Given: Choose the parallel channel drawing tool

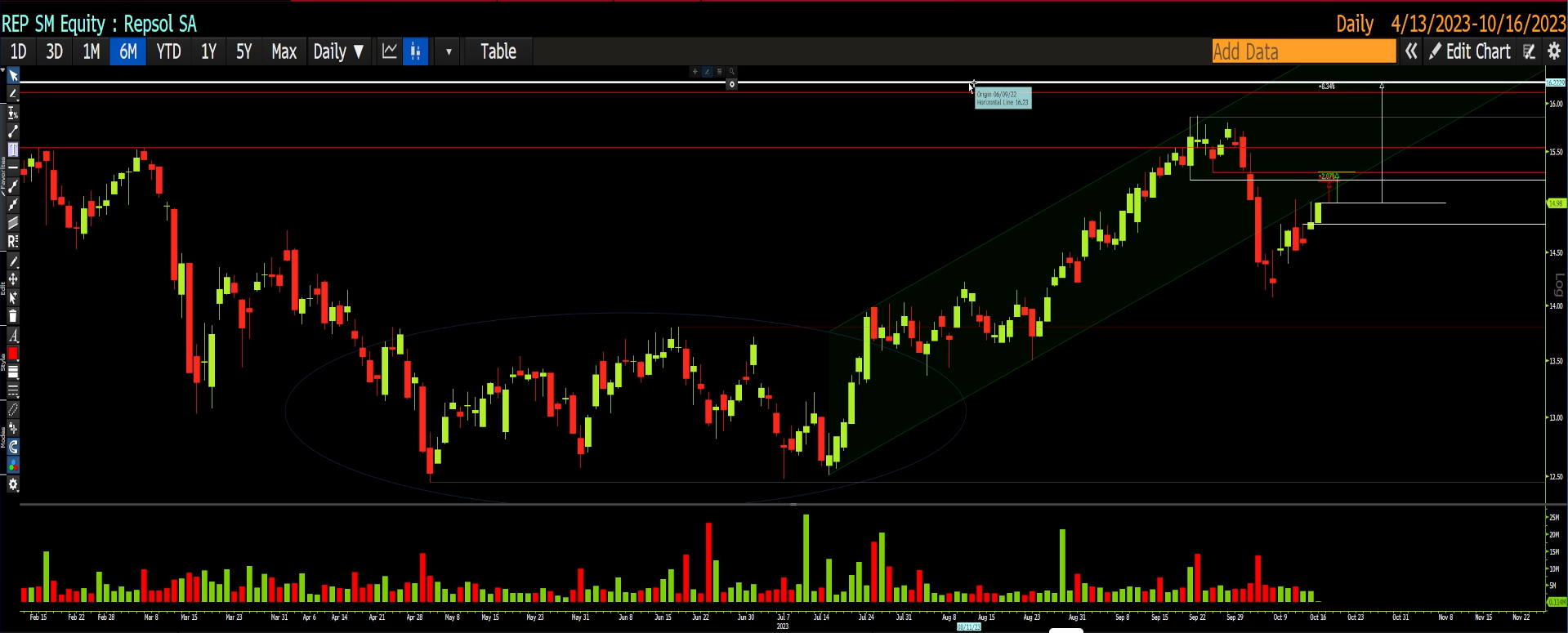Looking at the screenshot, I should tap(13, 223).
